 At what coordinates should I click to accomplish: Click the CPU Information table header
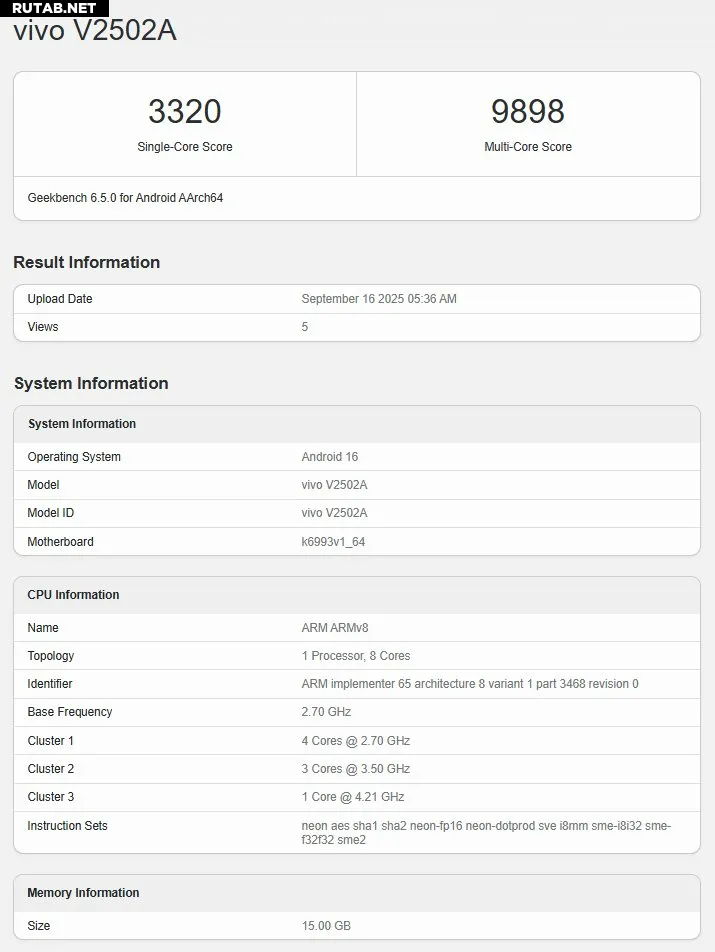[x=73, y=595]
